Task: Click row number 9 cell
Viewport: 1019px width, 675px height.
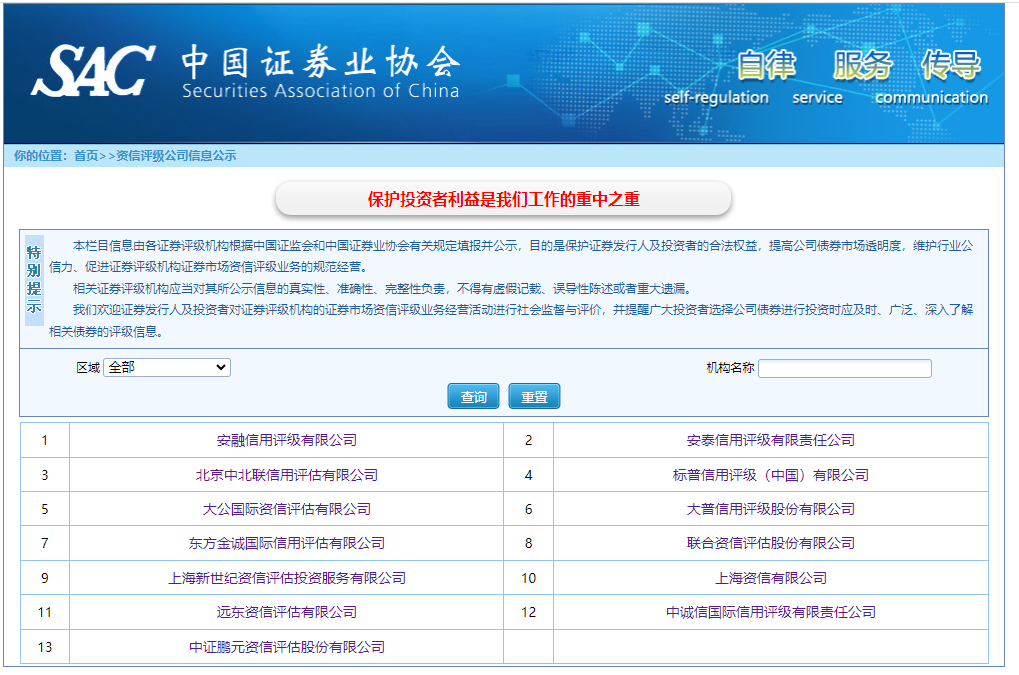Action: tap(44, 578)
